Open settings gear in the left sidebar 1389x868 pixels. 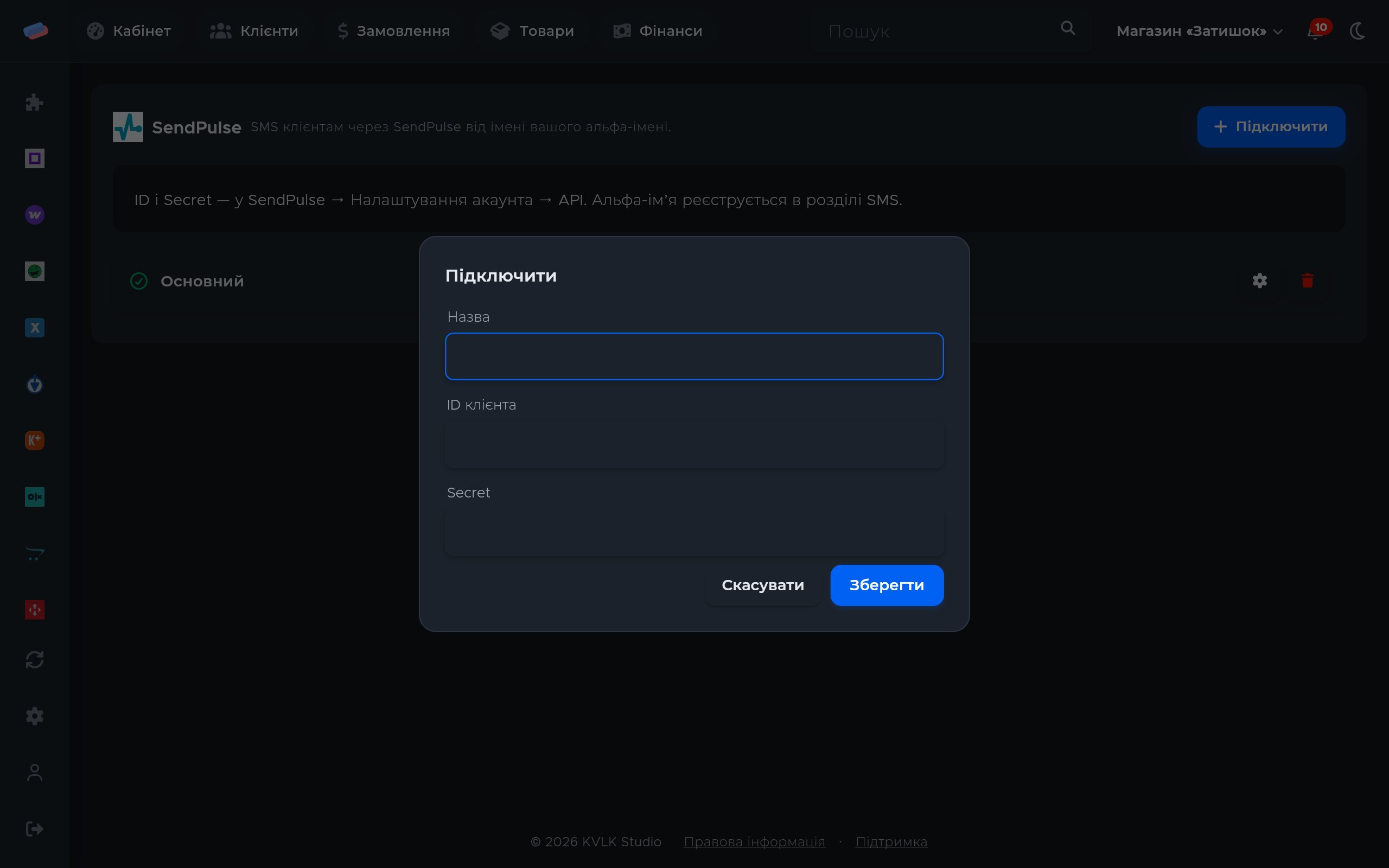34,716
